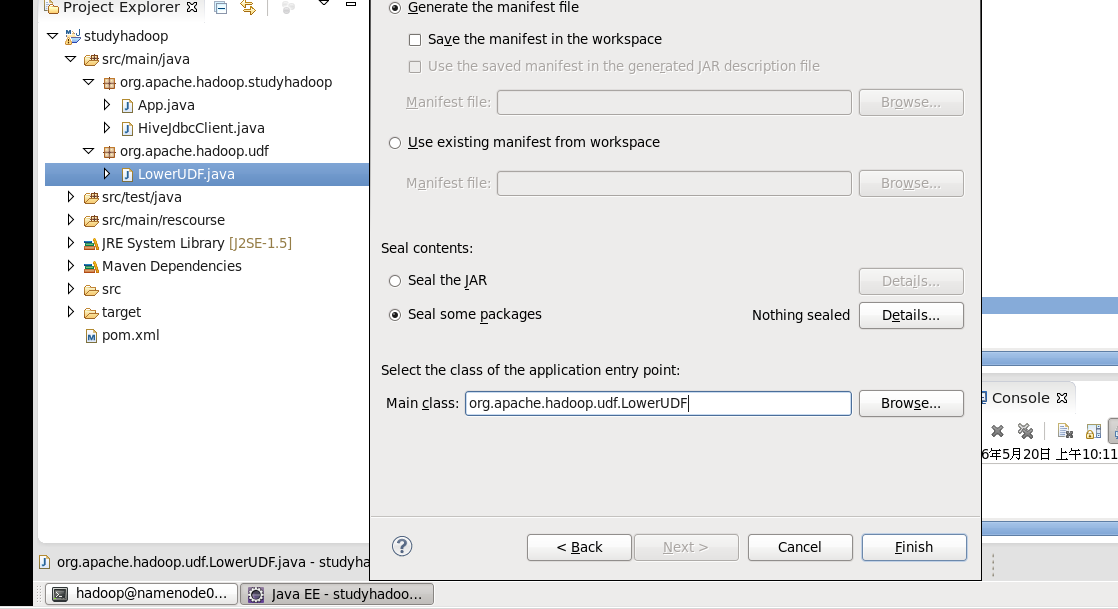Screen dimensions: 1118x609
Task: Expand the JRE System Library node
Action: click(x=71, y=242)
